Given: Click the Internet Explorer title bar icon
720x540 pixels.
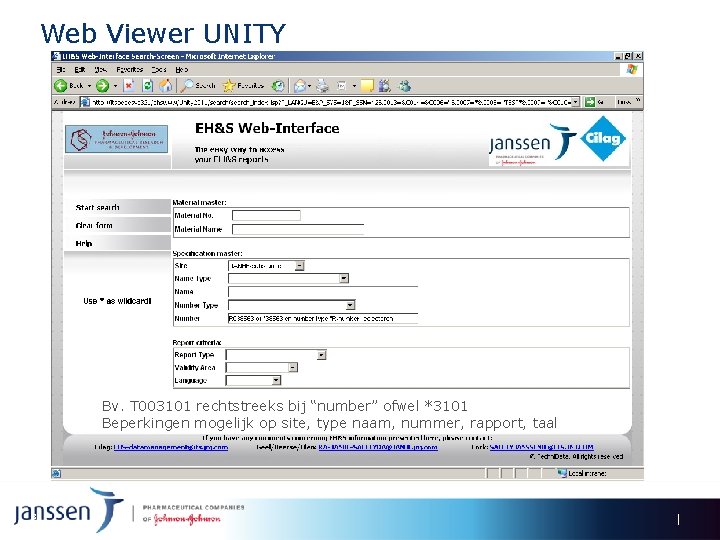Looking at the screenshot, I should pos(56,56).
